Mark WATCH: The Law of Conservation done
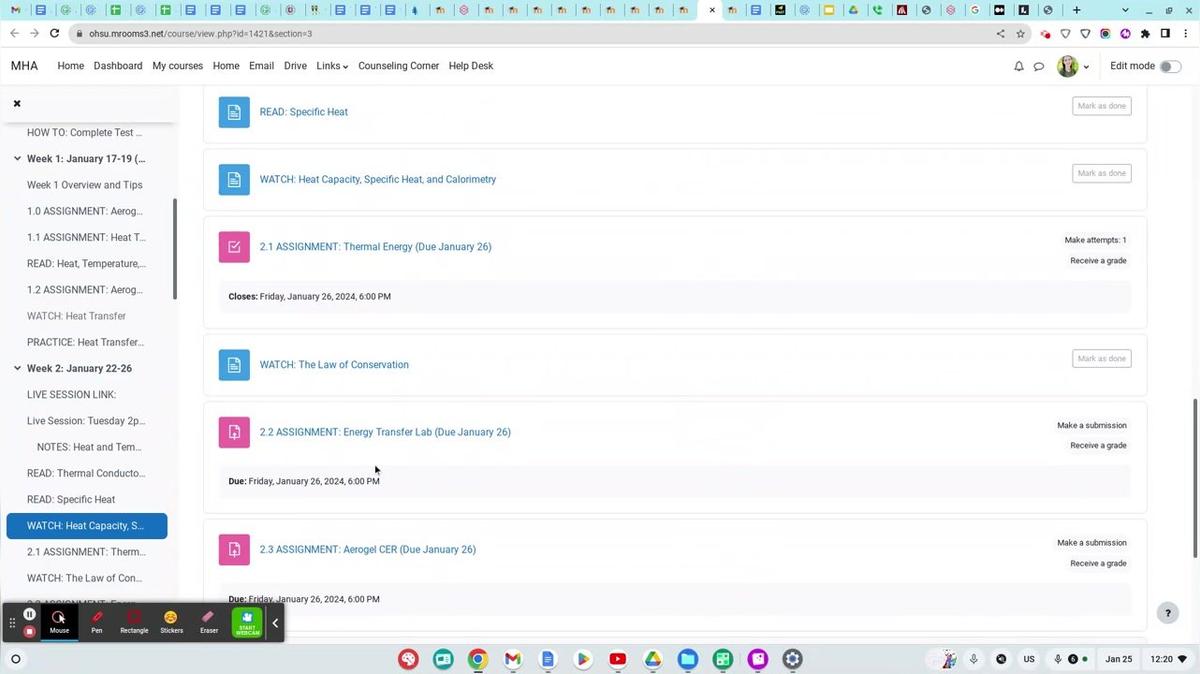Viewport: 1200px width, 674px height. pyautogui.click(x=1101, y=358)
